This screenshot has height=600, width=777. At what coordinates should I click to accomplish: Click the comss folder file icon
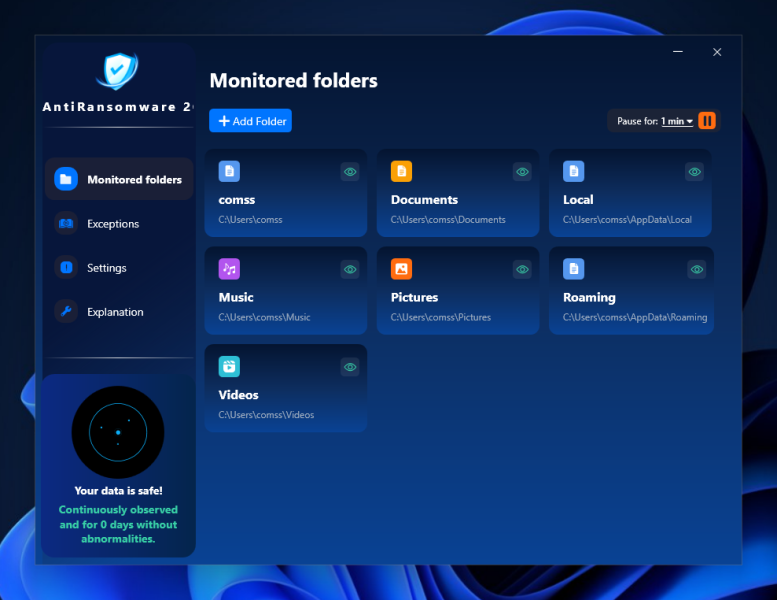pos(229,171)
